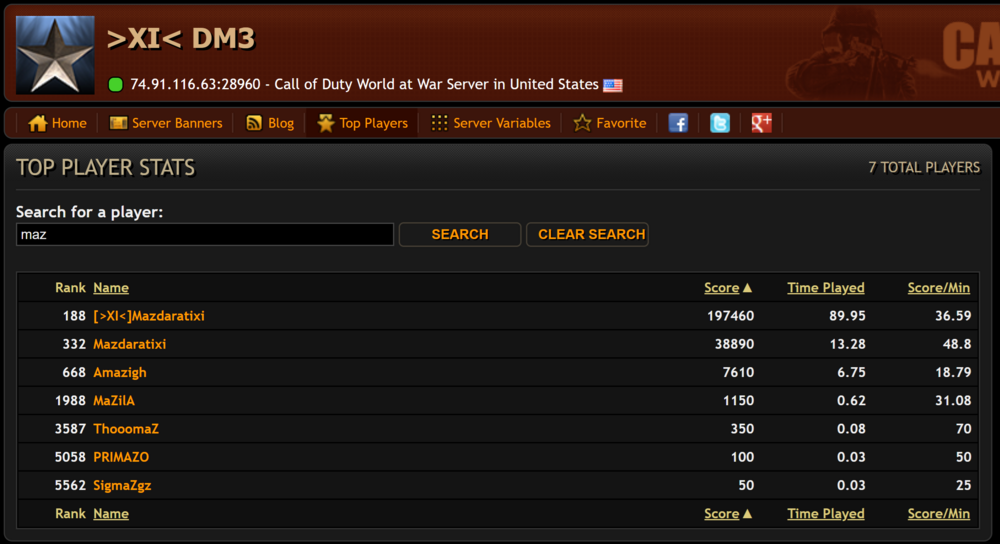Screen dimensions: 1000x544
Task: Share the server on Twitter
Action: pos(720,122)
